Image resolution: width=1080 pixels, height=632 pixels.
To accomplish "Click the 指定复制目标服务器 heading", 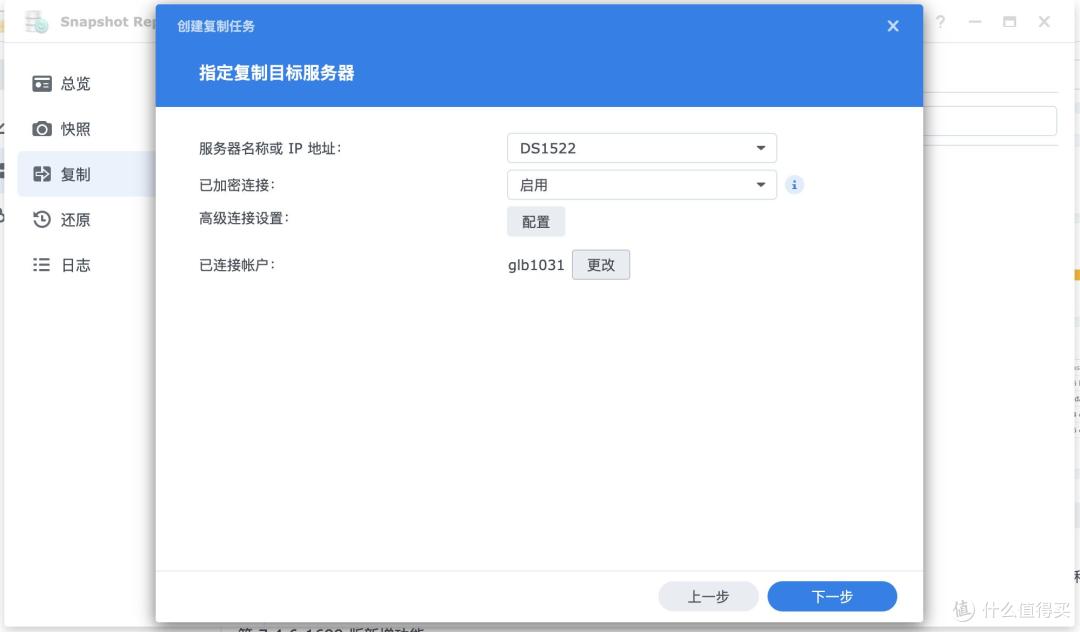I will point(276,73).
